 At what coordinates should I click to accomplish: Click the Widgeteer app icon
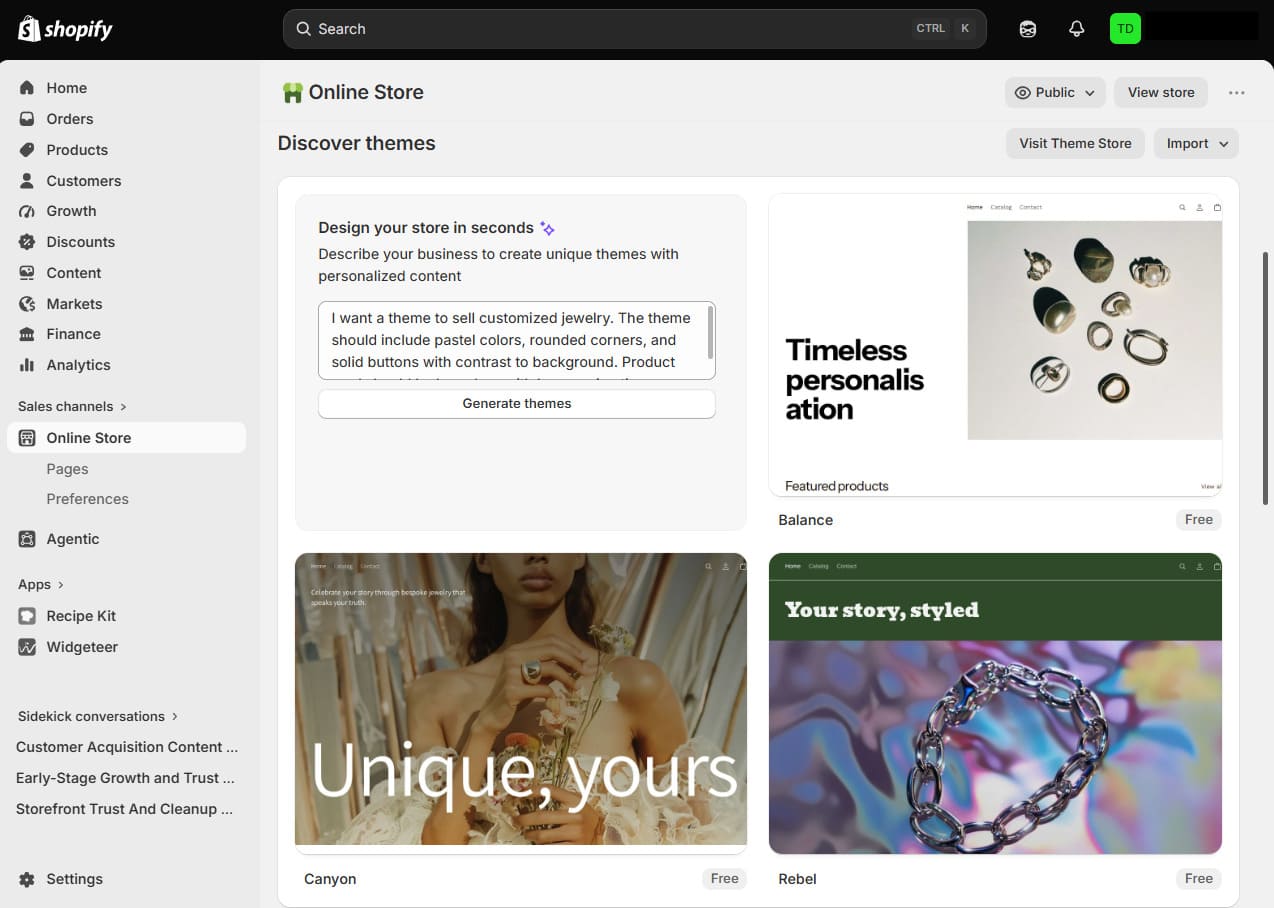click(27, 647)
